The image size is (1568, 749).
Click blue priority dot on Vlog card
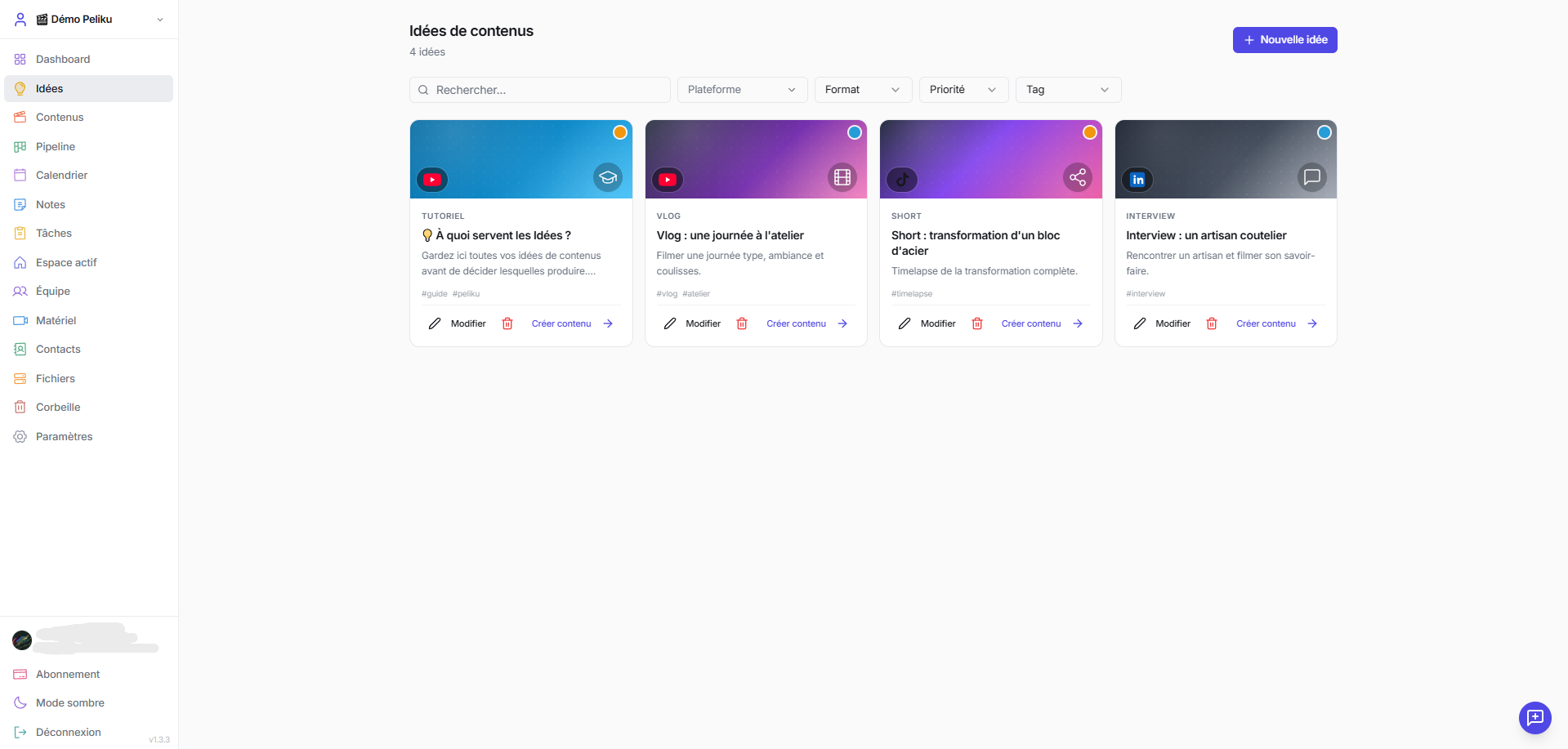tap(855, 132)
